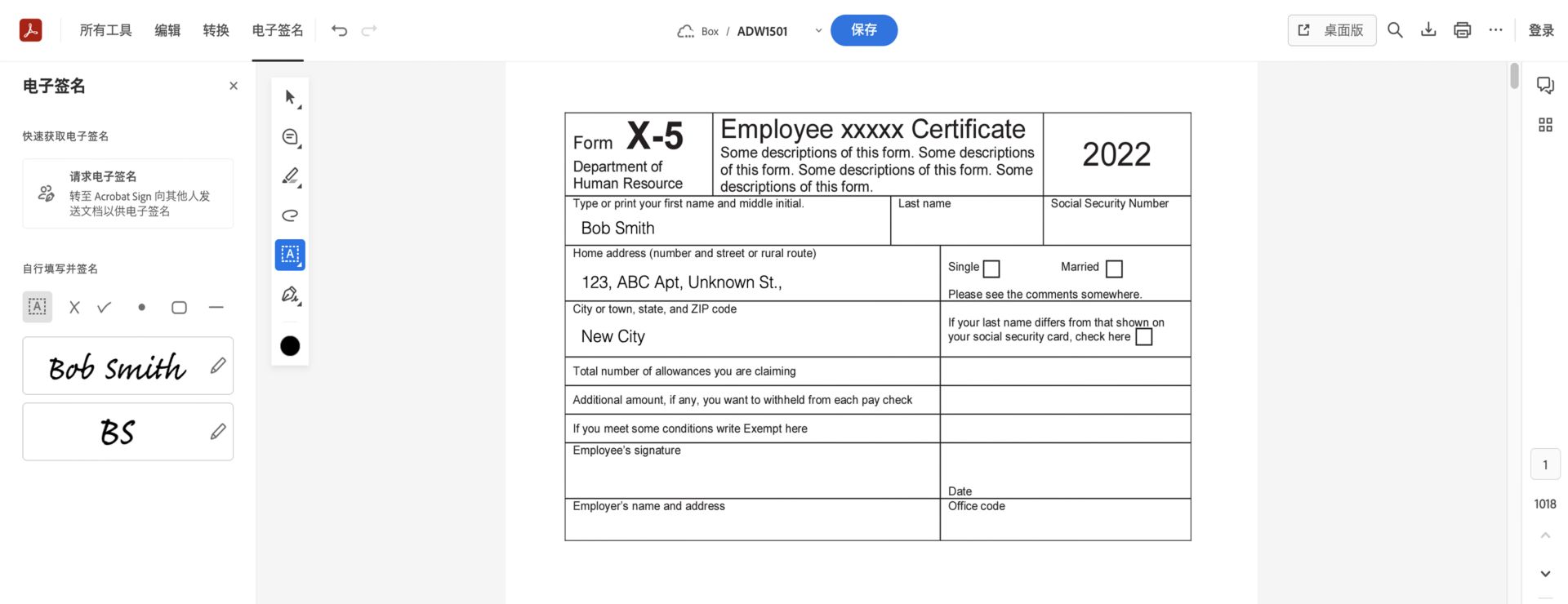Go to previous page chevron
The height and width of the screenshot is (604, 1568).
1545,535
